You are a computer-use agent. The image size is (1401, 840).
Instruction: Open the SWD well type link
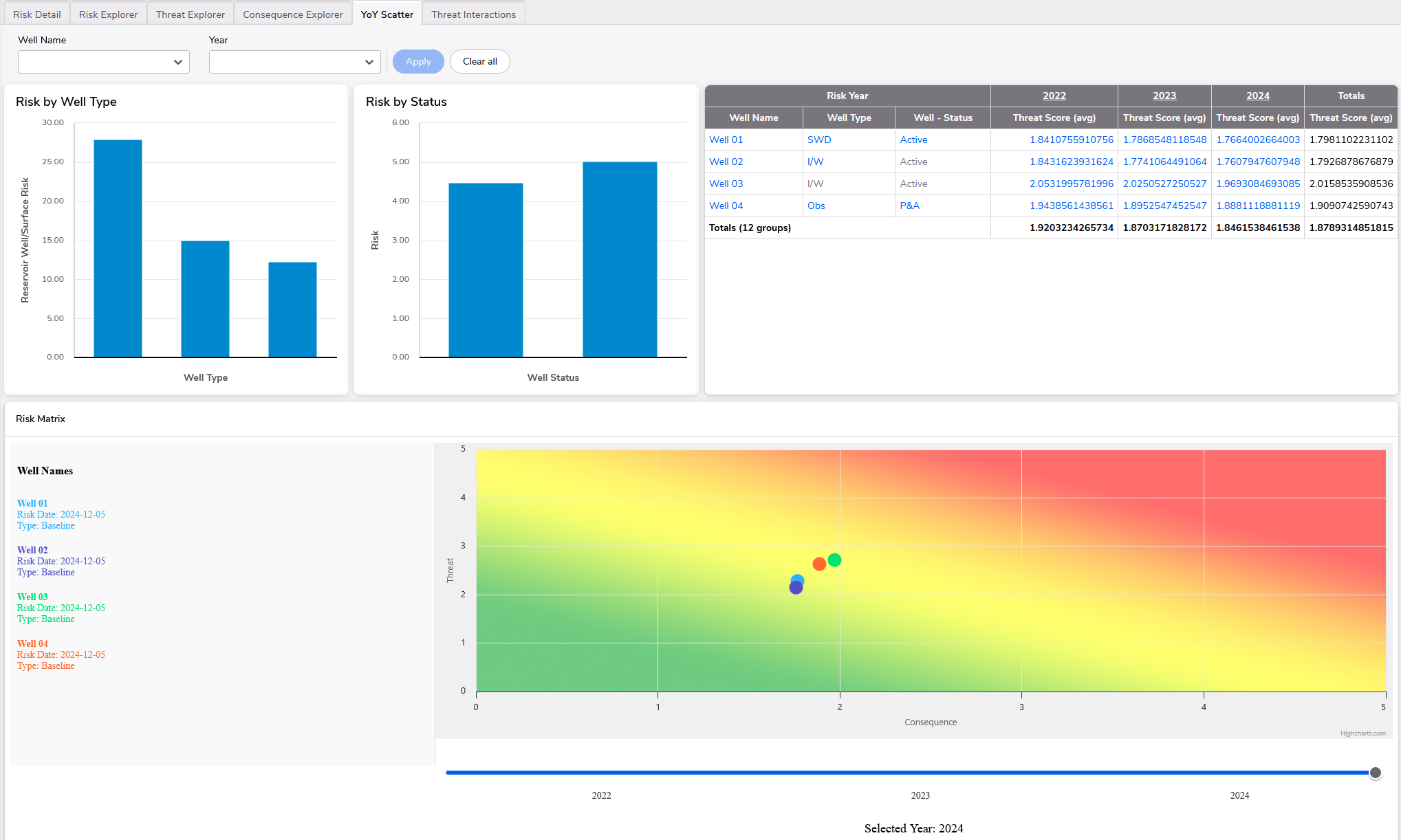tap(818, 140)
